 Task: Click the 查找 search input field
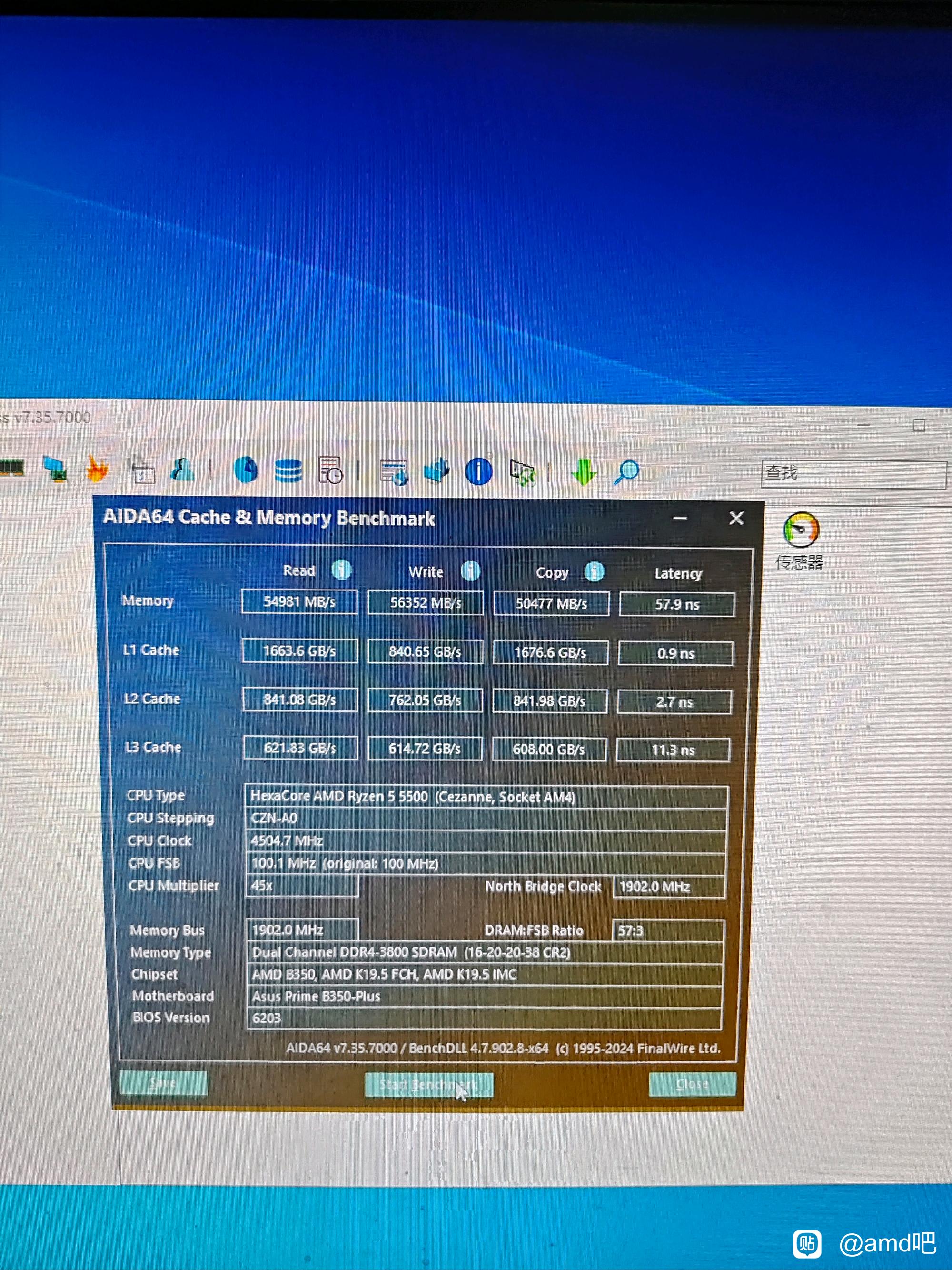(853, 474)
